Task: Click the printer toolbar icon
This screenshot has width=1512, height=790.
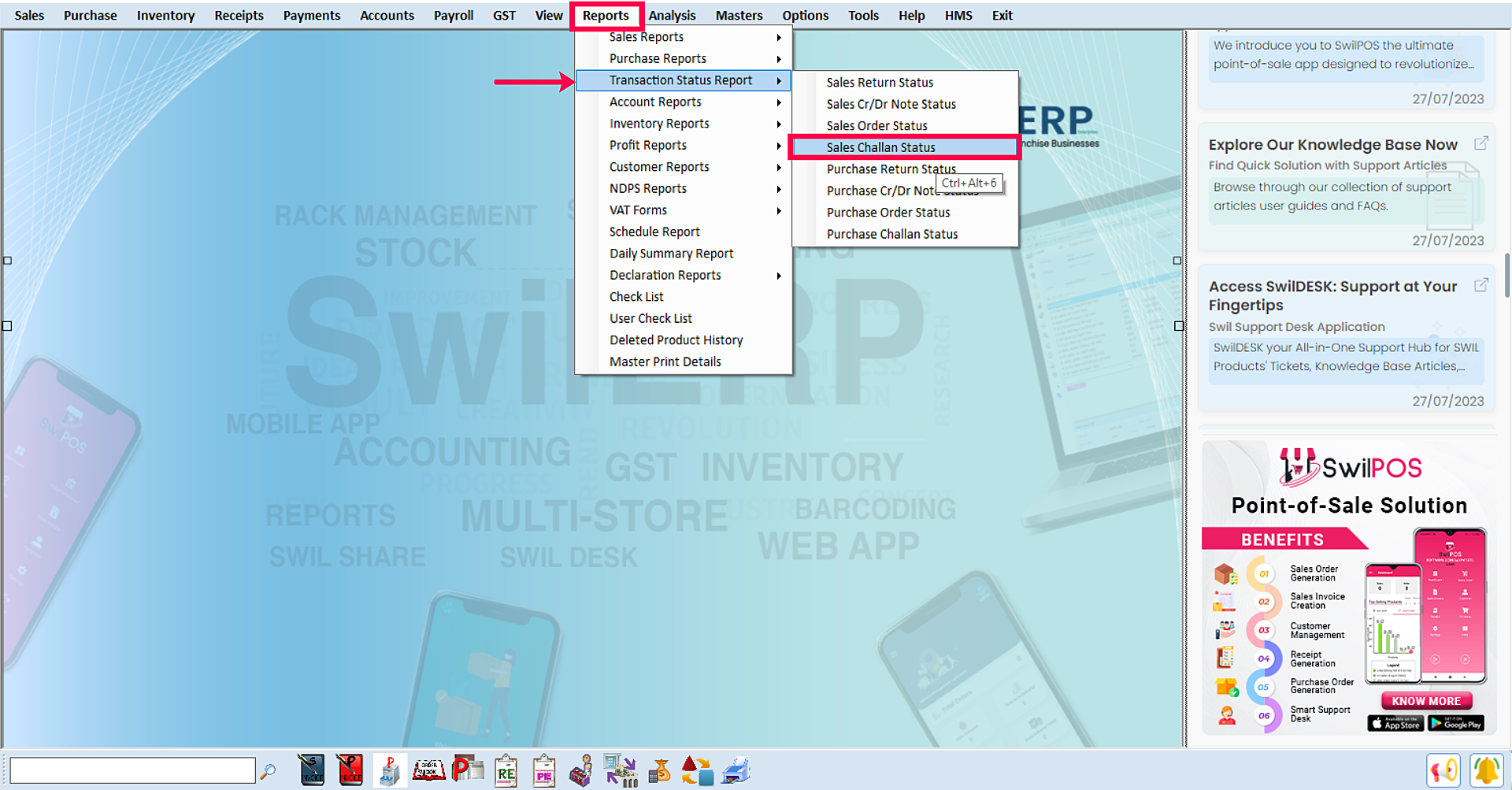Action: click(x=736, y=770)
